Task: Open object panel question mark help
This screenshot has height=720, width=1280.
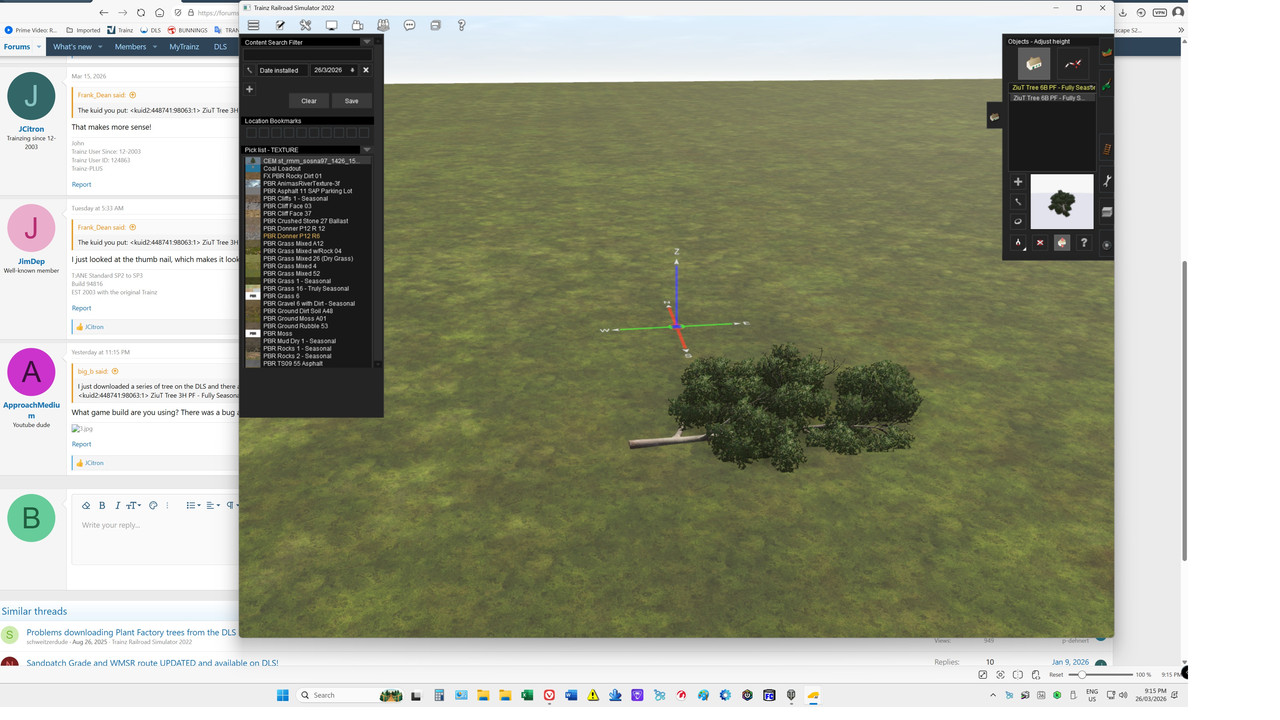Action: coord(1084,243)
